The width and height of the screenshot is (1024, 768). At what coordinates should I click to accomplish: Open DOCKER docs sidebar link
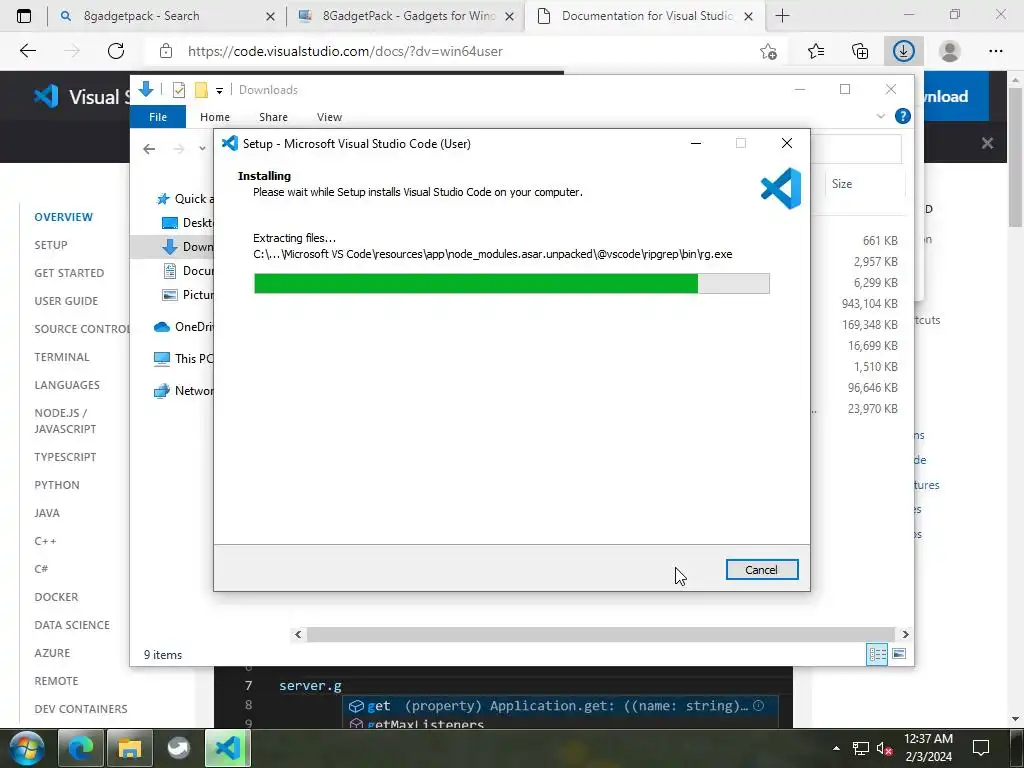click(x=56, y=597)
